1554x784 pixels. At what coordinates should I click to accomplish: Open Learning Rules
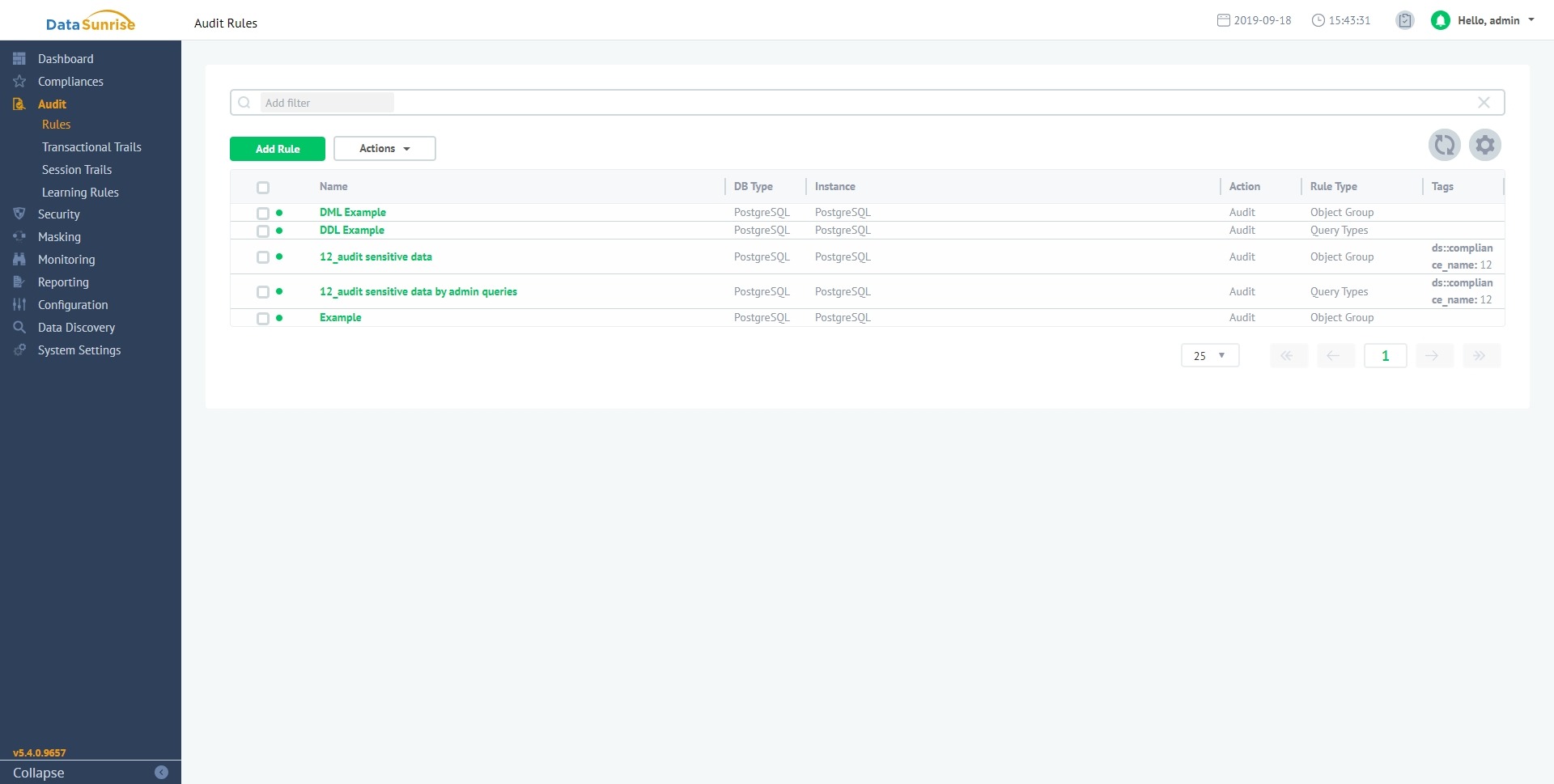pyautogui.click(x=80, y=192)
